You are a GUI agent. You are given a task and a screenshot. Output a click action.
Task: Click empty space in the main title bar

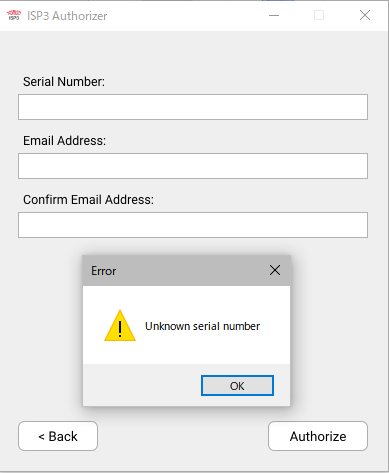pyautogui.click(x=187, y=16)
